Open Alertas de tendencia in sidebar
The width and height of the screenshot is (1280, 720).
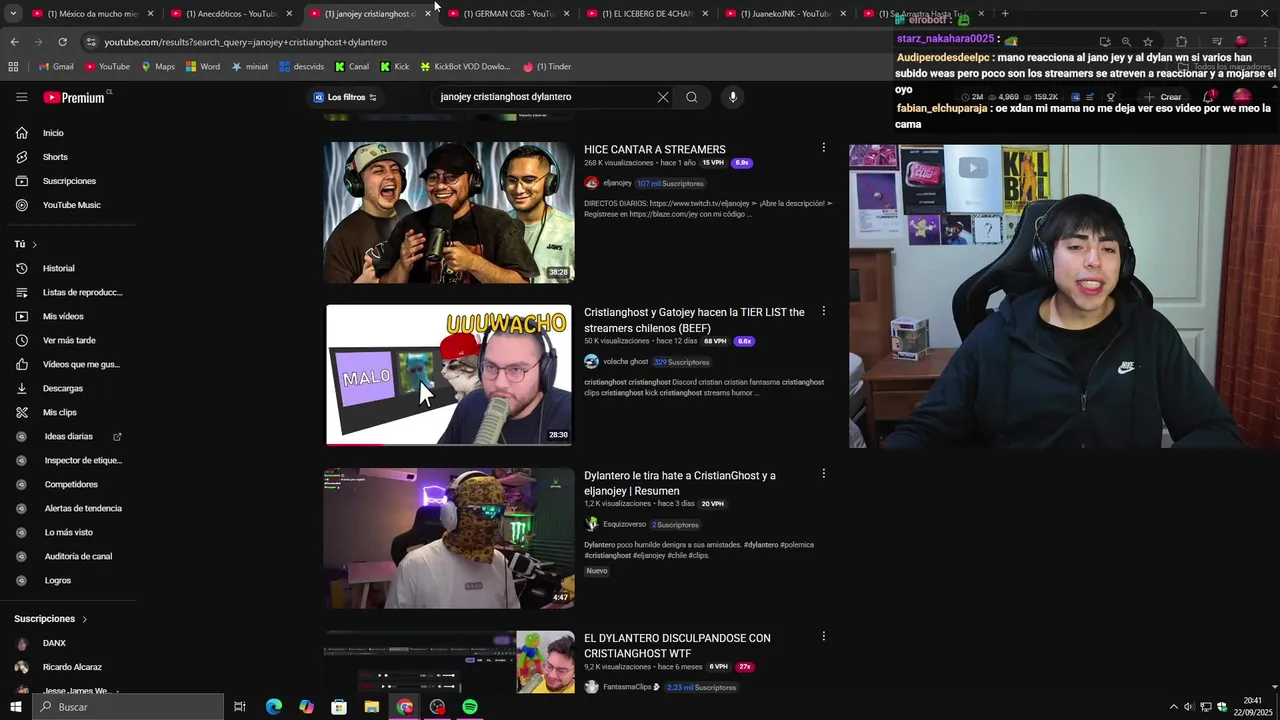[x=82, y=508]
